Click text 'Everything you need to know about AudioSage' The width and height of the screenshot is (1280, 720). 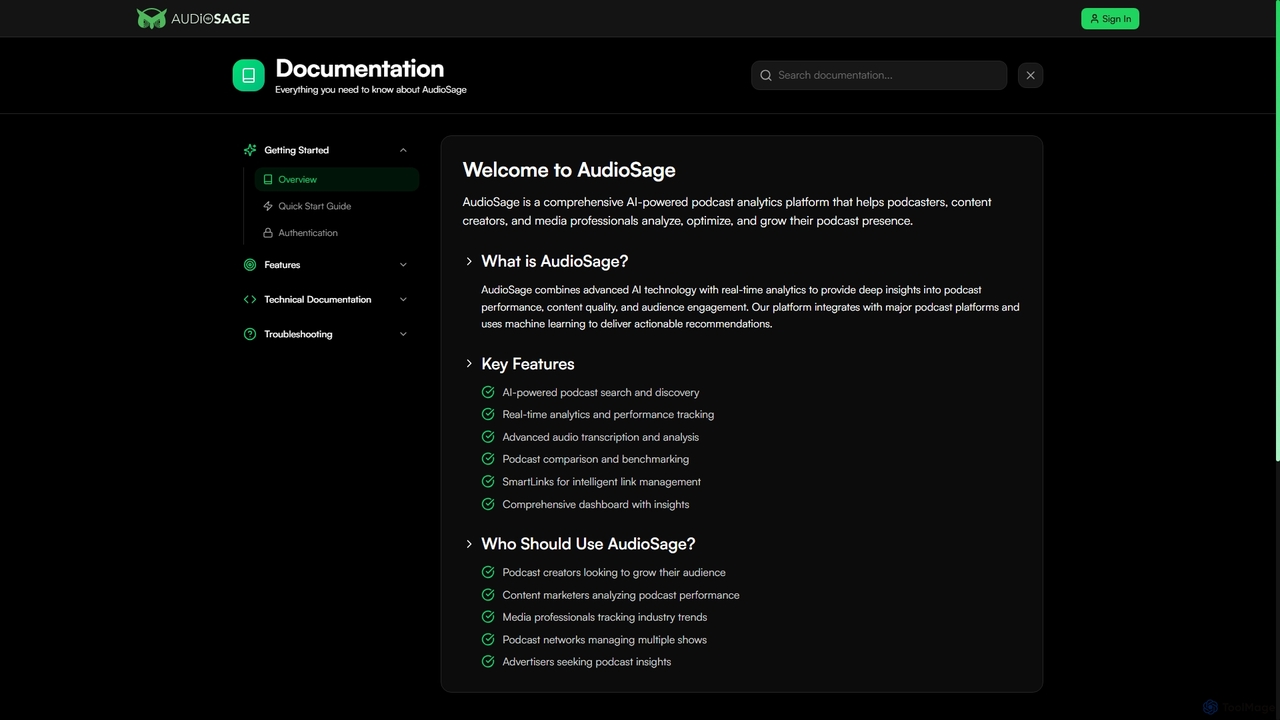coord(371,90)
